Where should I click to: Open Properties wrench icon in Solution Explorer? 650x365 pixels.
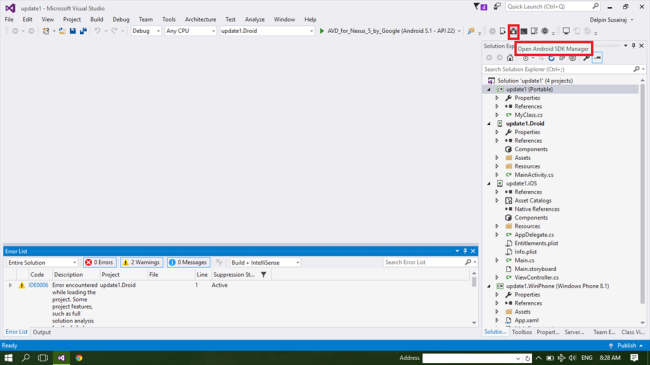click(x=586, y=58)
